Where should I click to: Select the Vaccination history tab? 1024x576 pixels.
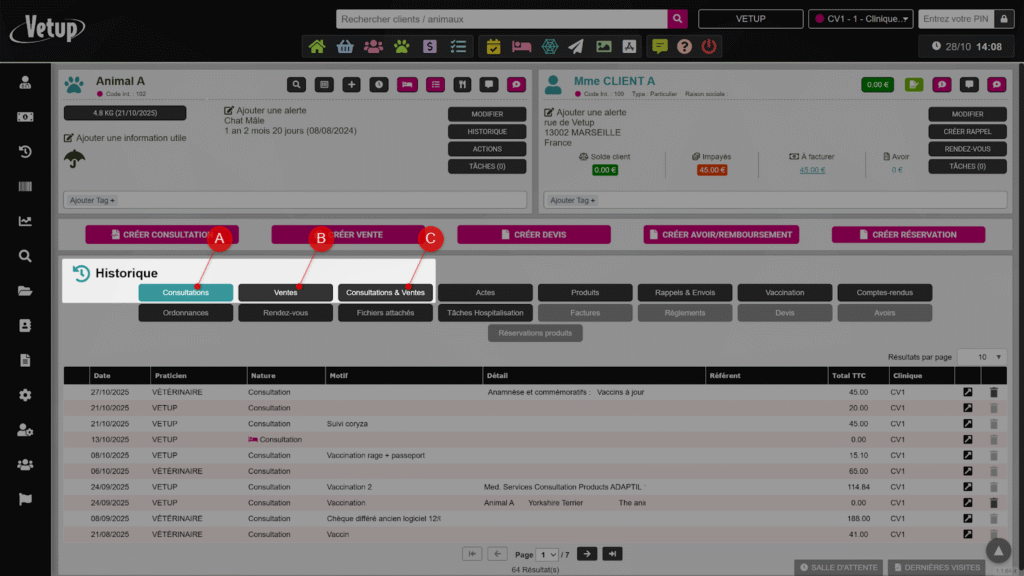[785, 292]
